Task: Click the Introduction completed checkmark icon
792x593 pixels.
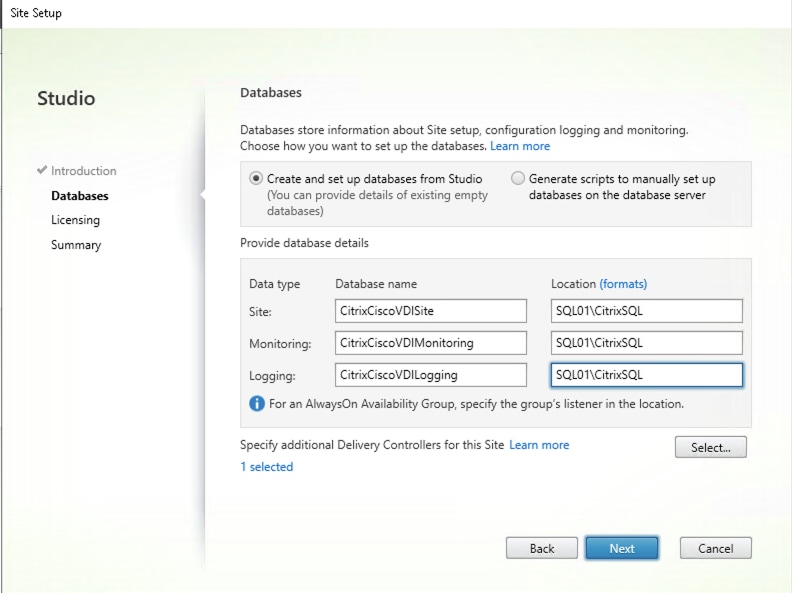Action: pos(42,170)
